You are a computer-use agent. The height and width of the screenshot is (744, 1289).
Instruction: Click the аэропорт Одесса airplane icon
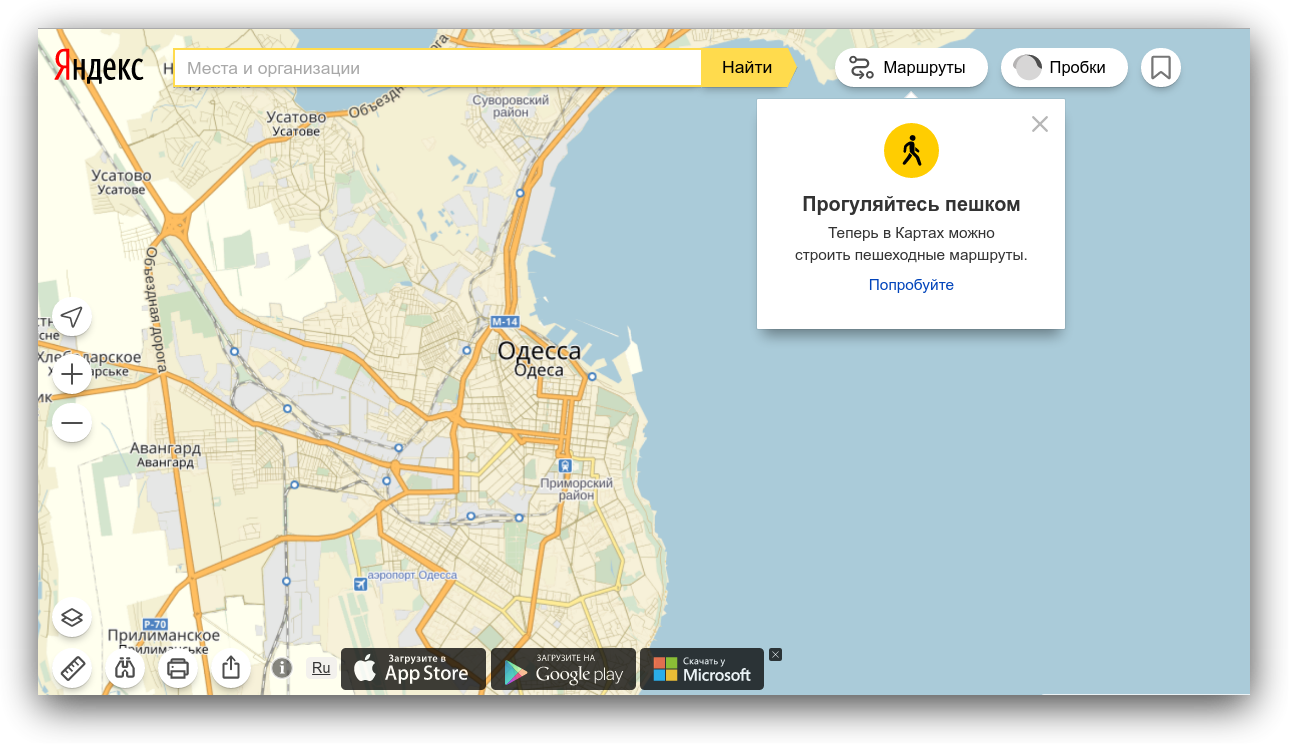point(359,584)
